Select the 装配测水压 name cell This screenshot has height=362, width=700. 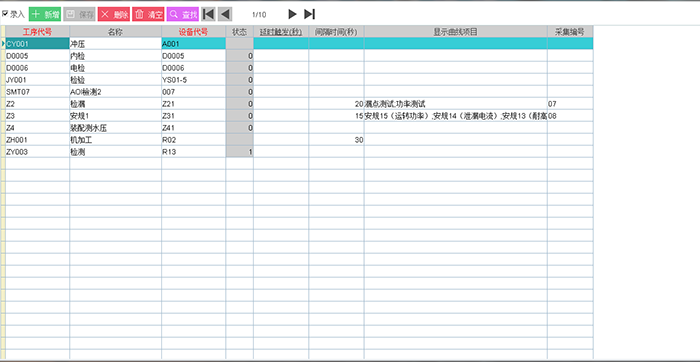tap(116, 128)
